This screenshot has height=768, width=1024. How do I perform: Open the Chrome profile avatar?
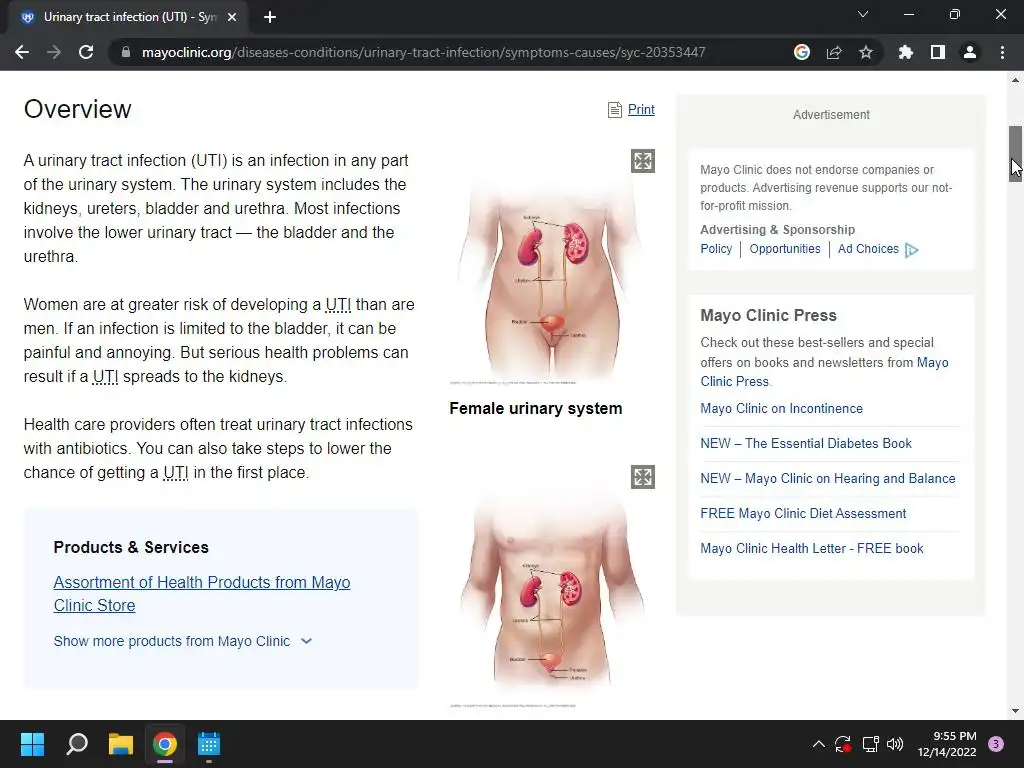pyautogui.click(x=970, y=52)
